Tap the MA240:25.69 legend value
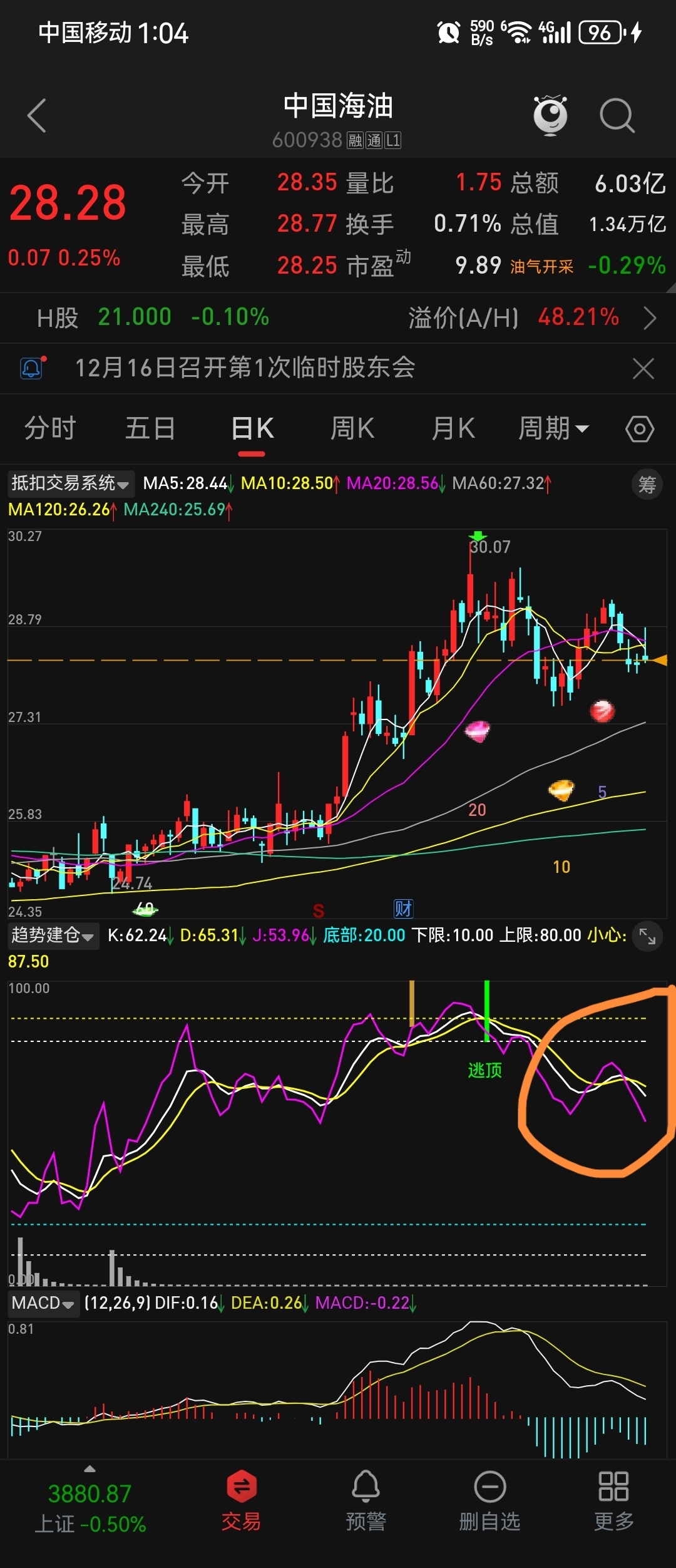 (175, 510)
